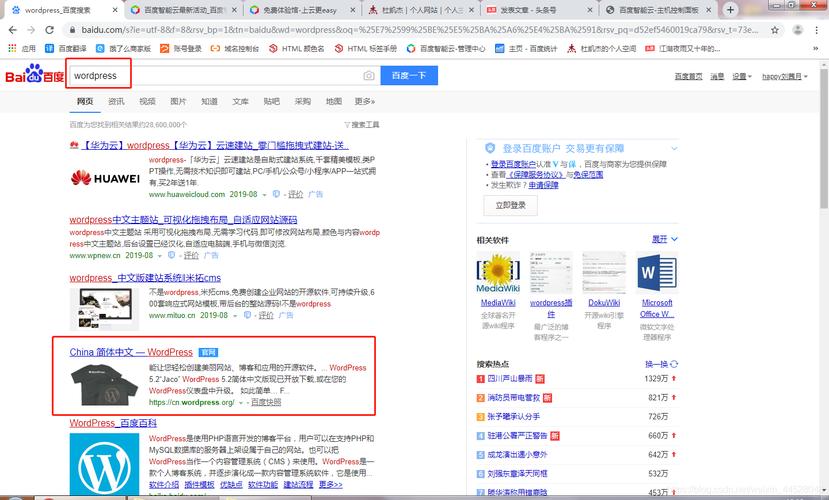Click the 百度快照 link
The image size is (829, 500).
(266, 403)
